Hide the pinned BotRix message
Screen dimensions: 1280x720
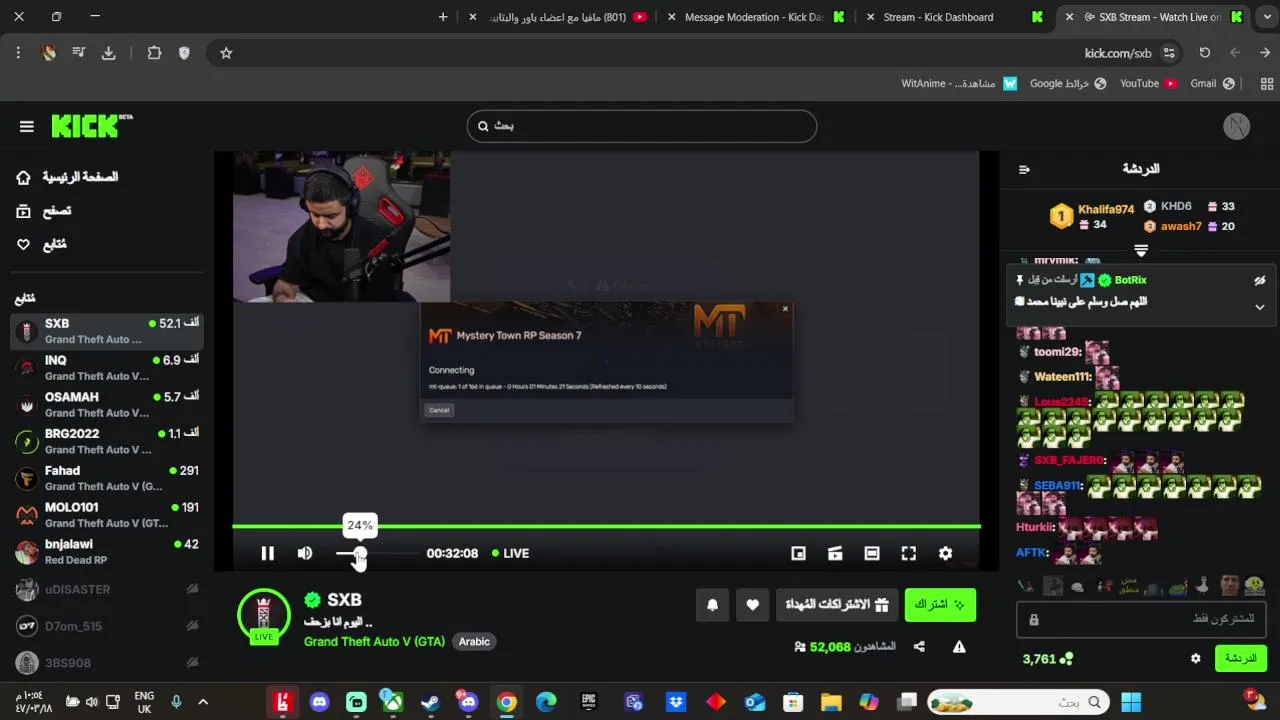pyautogui.click(x=1260, y=281)
